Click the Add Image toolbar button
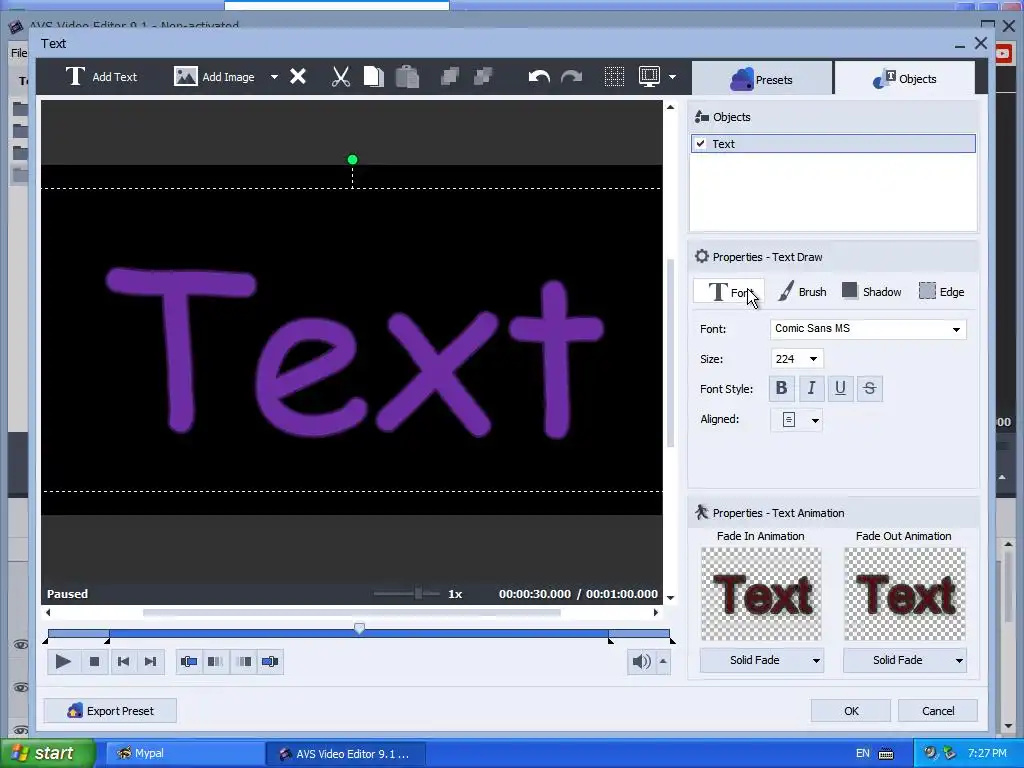The width and height of the screenshot is (1024, 768). pos(214,77)
